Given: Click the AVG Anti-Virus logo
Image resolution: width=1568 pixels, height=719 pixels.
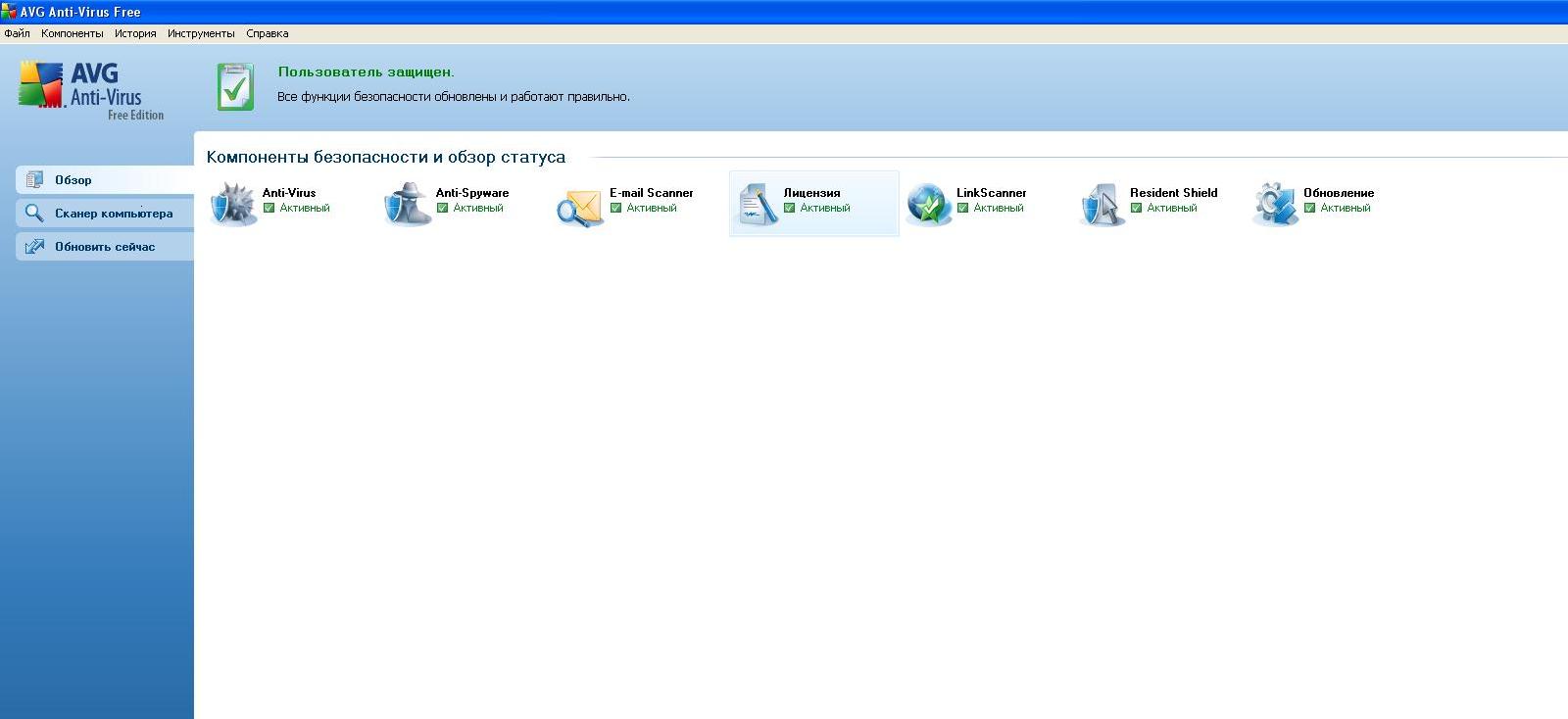Looking at the screenshot, I should coord(92,89).
